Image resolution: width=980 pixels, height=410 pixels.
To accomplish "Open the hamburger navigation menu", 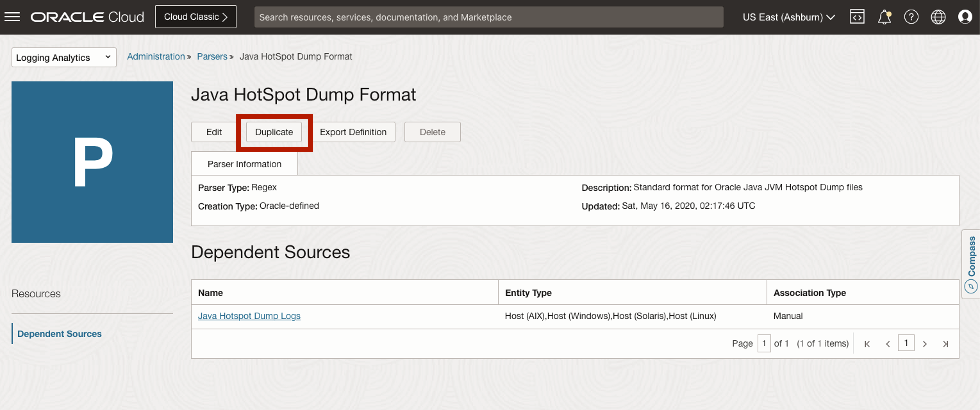I will coord(12,17).
